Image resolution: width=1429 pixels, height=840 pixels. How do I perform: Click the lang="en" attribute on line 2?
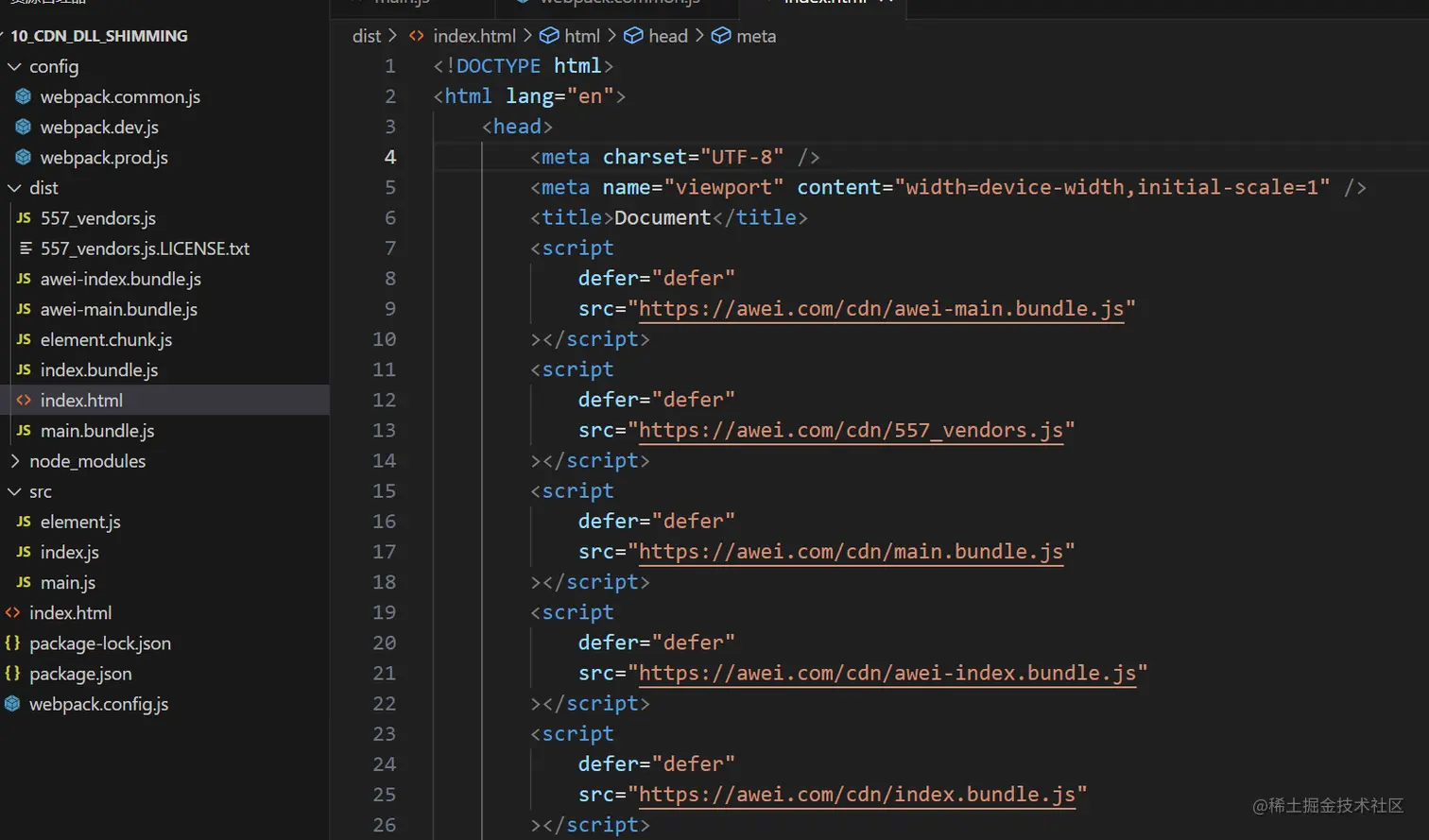(560, 96)
